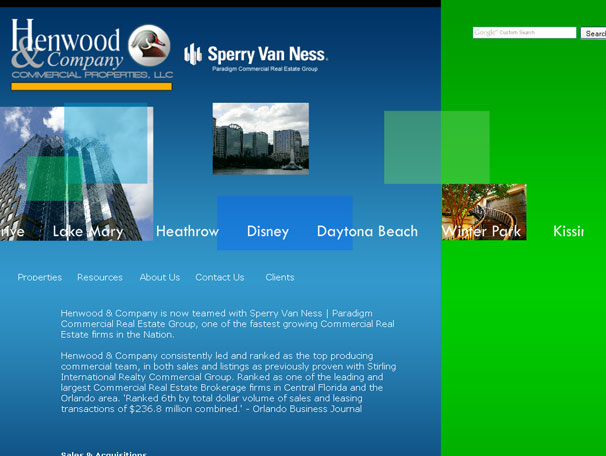Open the Sperry Van Ness logo
Image resolution: width=606 pixels, height=456 pixels.
(256, 58)
